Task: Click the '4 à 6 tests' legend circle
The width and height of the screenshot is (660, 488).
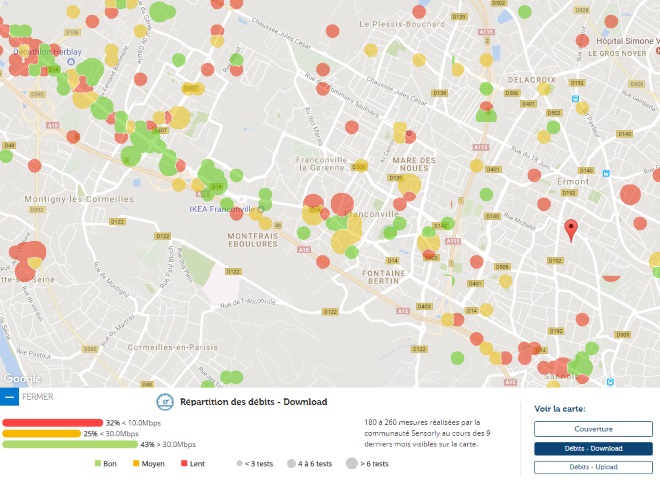Action: pyautogui.click(x=289, y=464)
